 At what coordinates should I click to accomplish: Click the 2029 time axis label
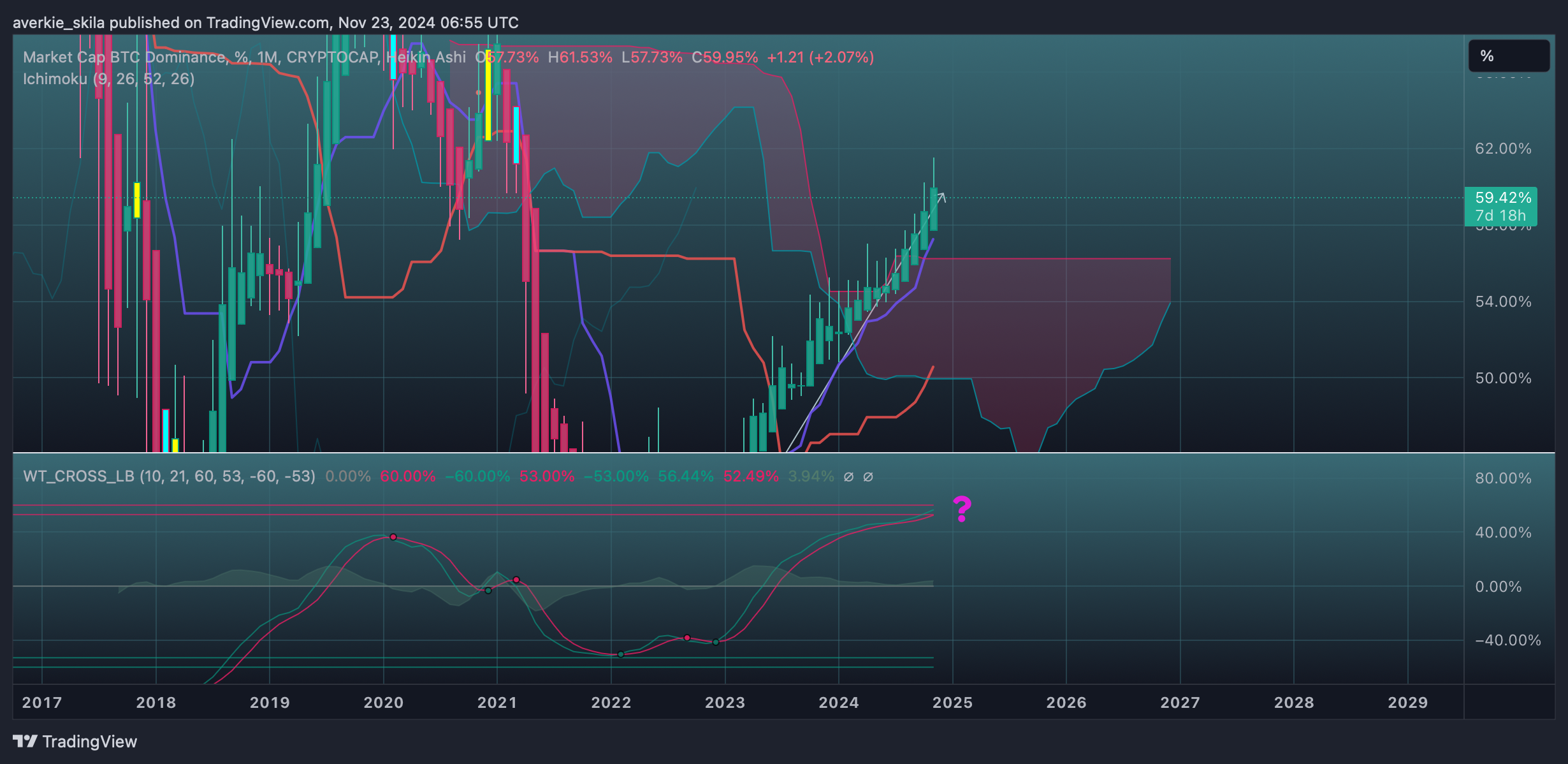tap(1408, 703)
